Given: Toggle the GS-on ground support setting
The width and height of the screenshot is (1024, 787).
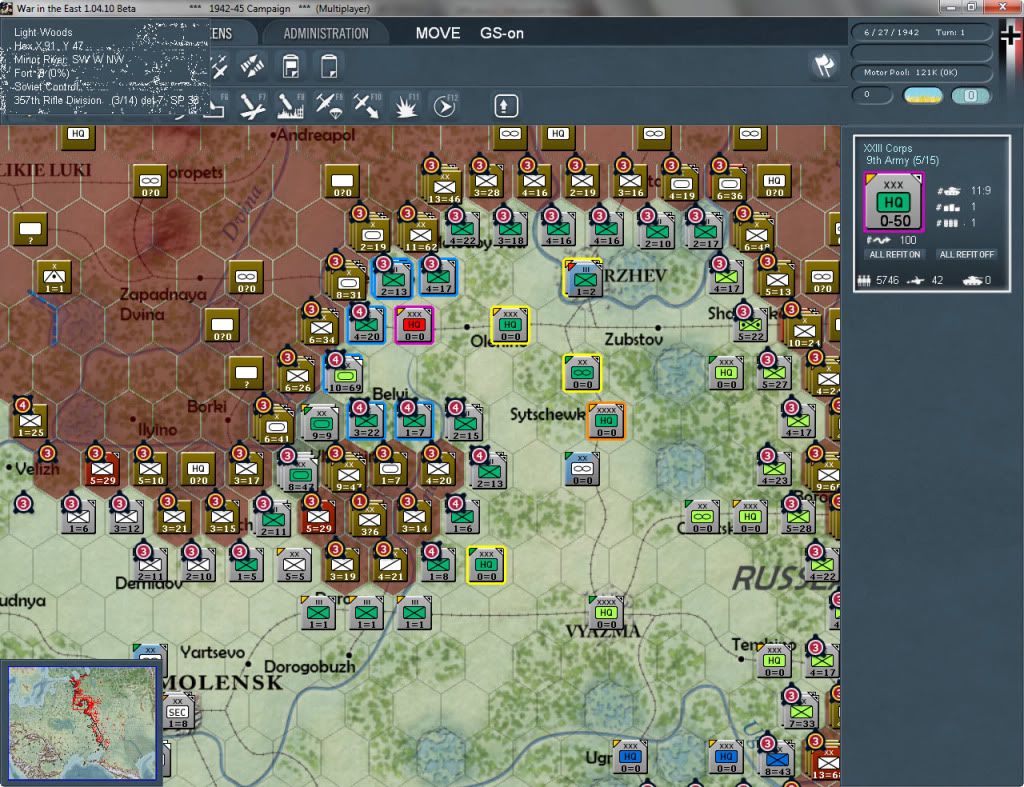Looking at the screenshot, I should point(502,33).
